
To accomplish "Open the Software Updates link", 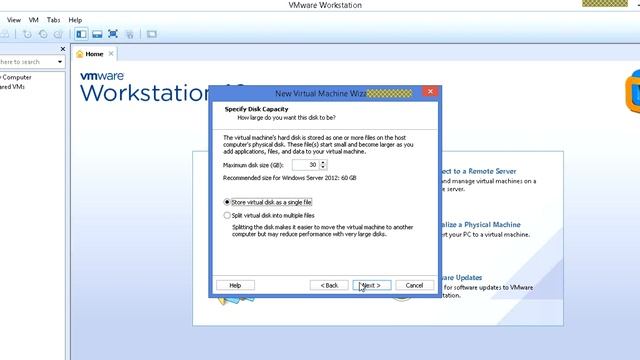I will pos(462,278).
